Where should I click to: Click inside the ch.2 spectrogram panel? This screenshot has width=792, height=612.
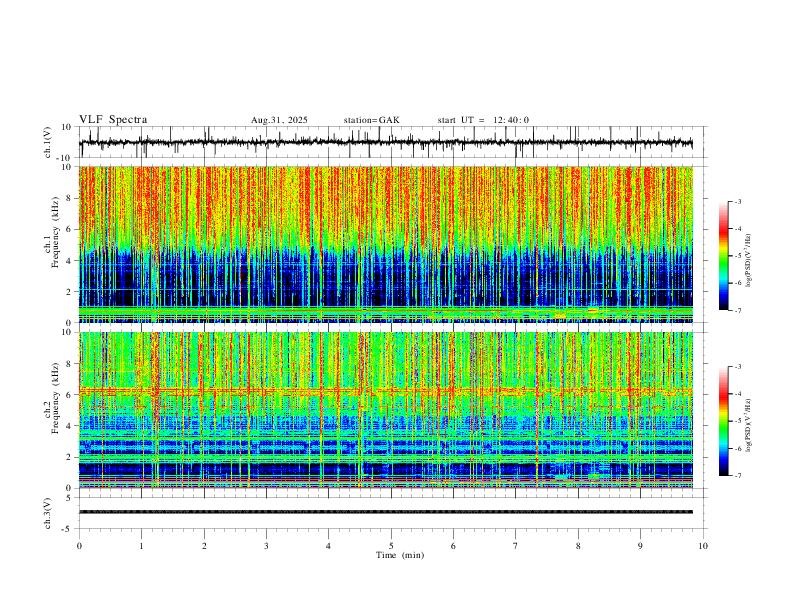coord(386,410)
